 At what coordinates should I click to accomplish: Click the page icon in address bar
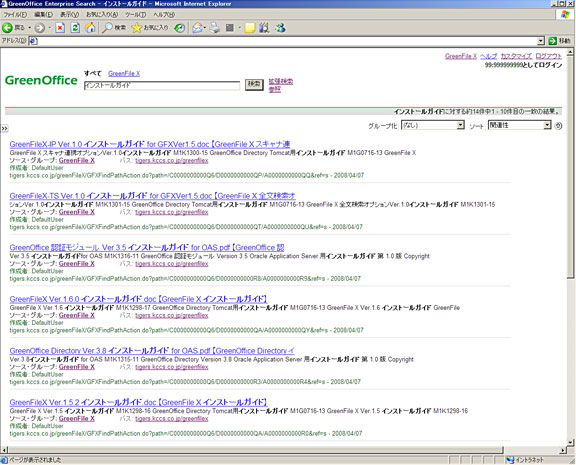(x=33, y=41)
